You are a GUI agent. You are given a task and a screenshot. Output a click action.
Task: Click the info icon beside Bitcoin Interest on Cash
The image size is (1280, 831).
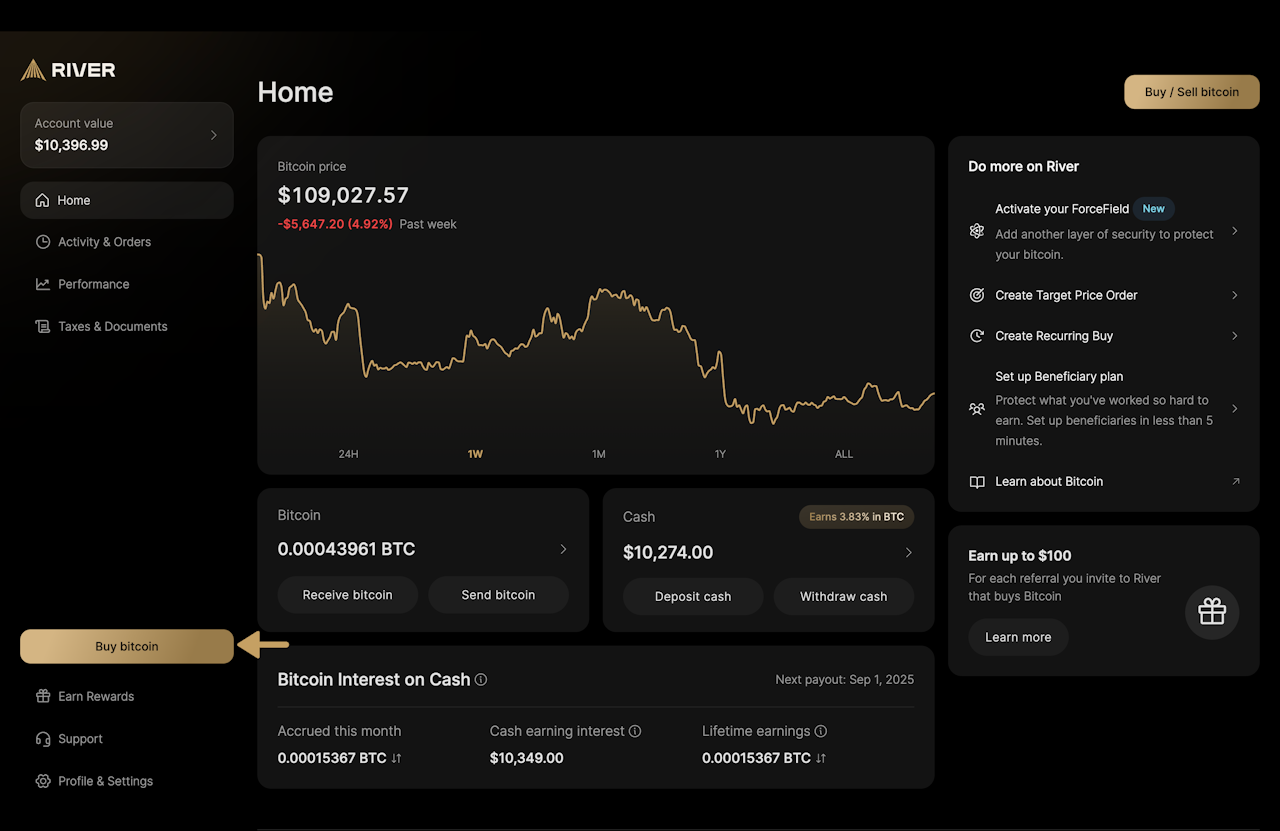click(481, 680)
